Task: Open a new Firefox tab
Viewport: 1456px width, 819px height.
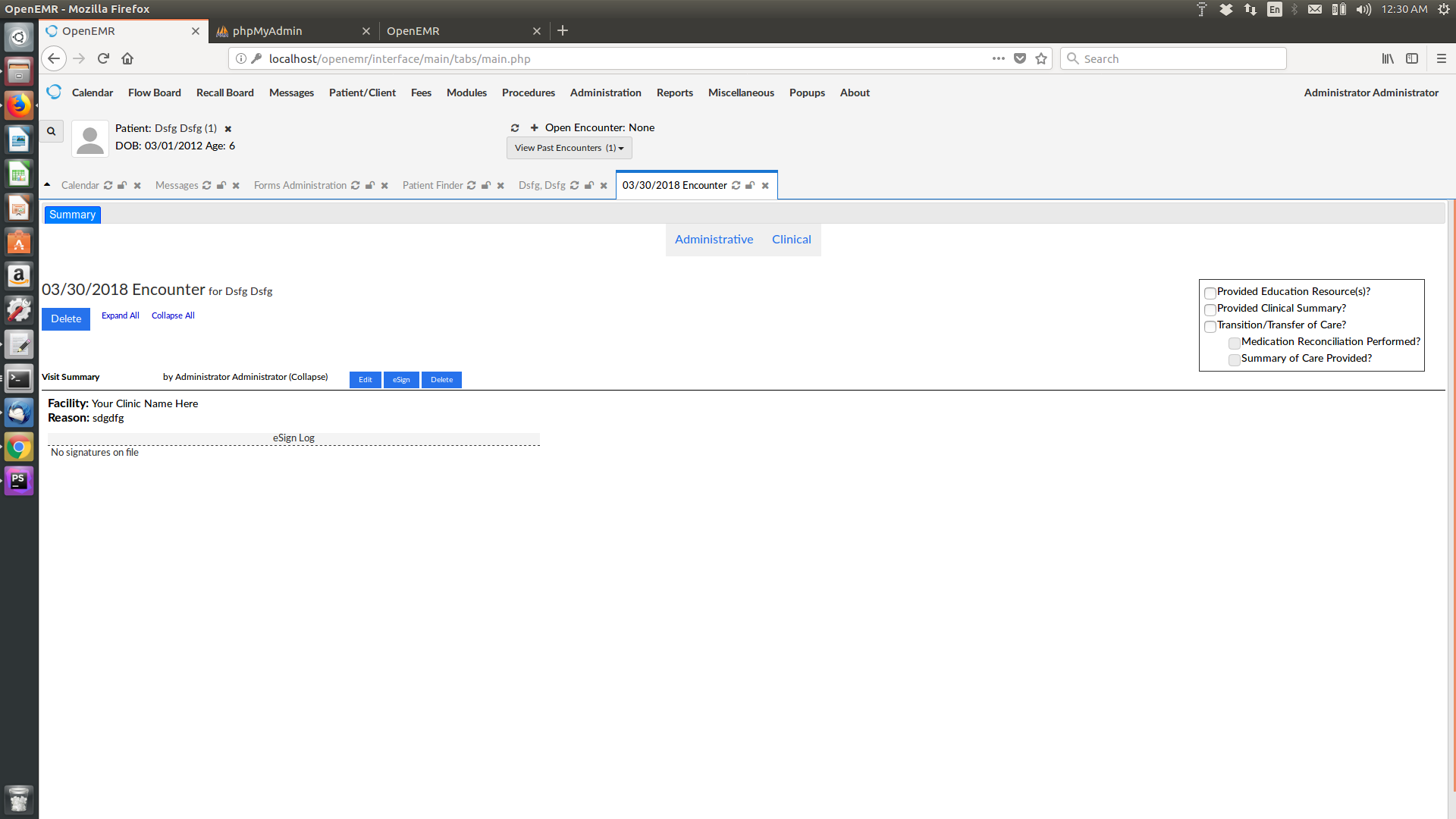Action: pyautogui.click(x=563, y=31)
